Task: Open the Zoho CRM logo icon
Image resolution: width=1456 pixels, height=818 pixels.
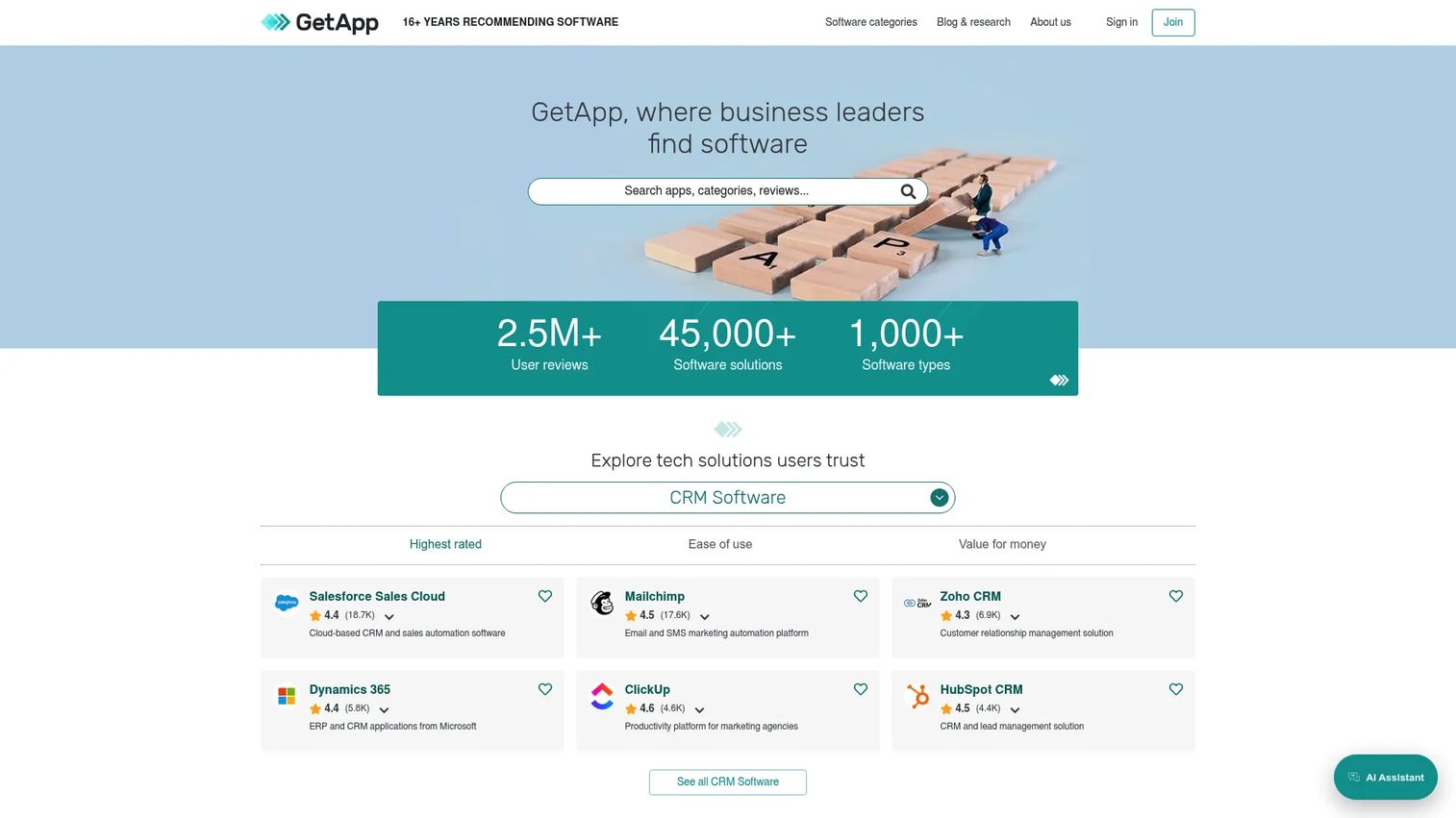Action: [917, 603]
